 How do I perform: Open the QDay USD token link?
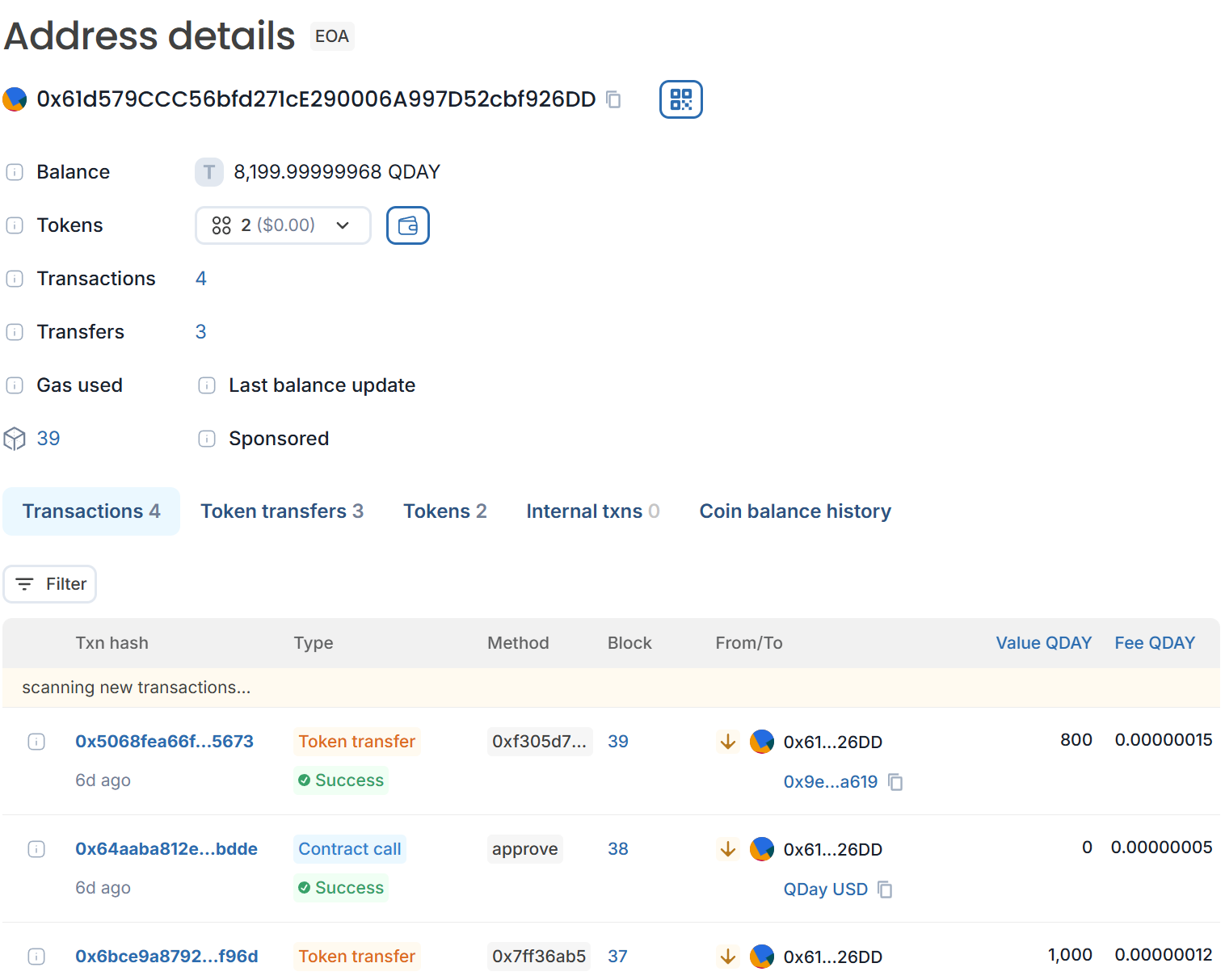click(826, 890)
